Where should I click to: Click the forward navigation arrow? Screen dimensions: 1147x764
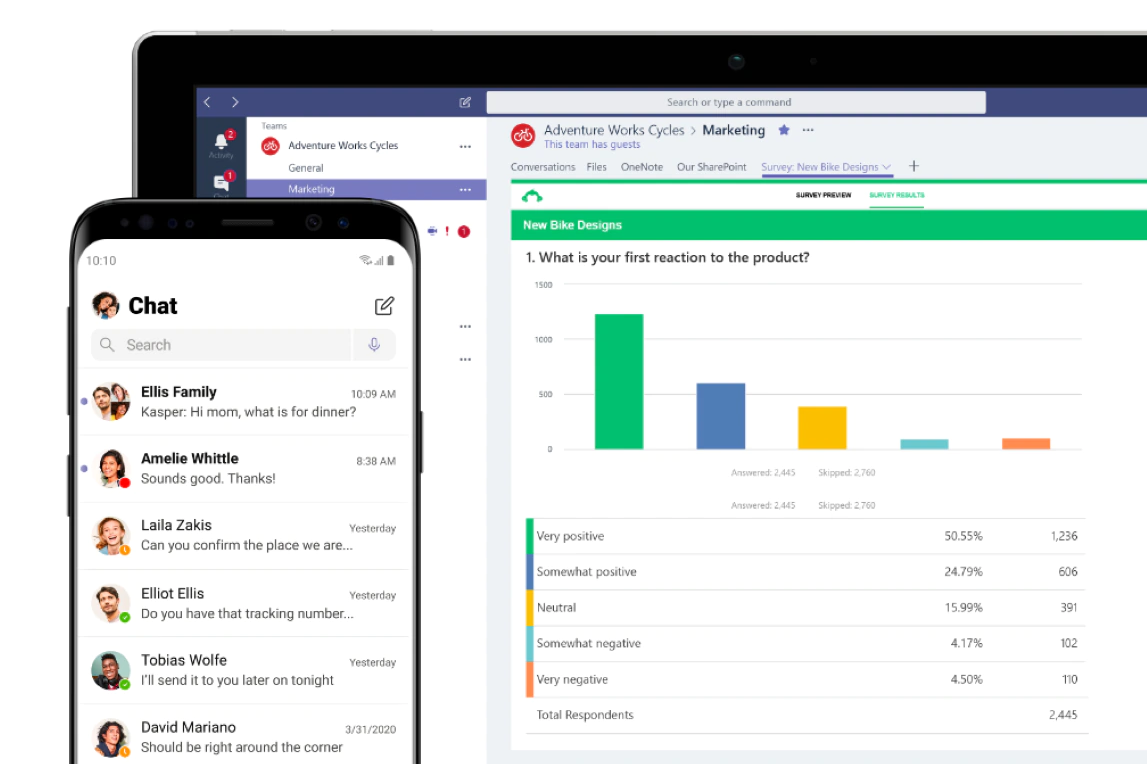point(235,102)
